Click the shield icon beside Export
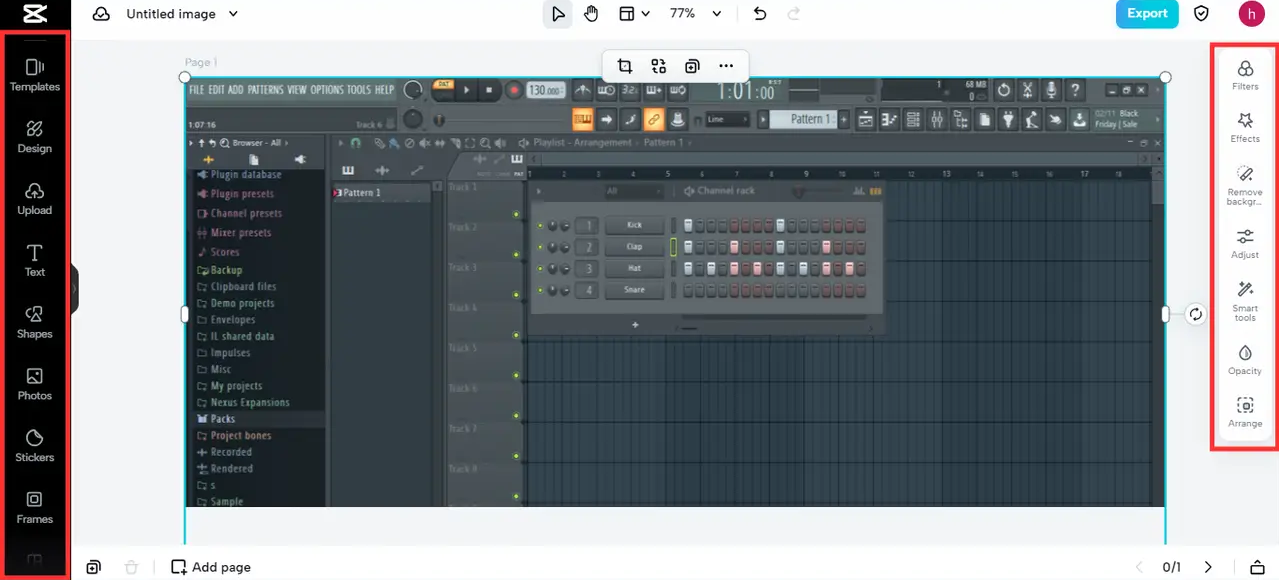Viewport: 1279px width, 580px height. (x=1202, y=14)
